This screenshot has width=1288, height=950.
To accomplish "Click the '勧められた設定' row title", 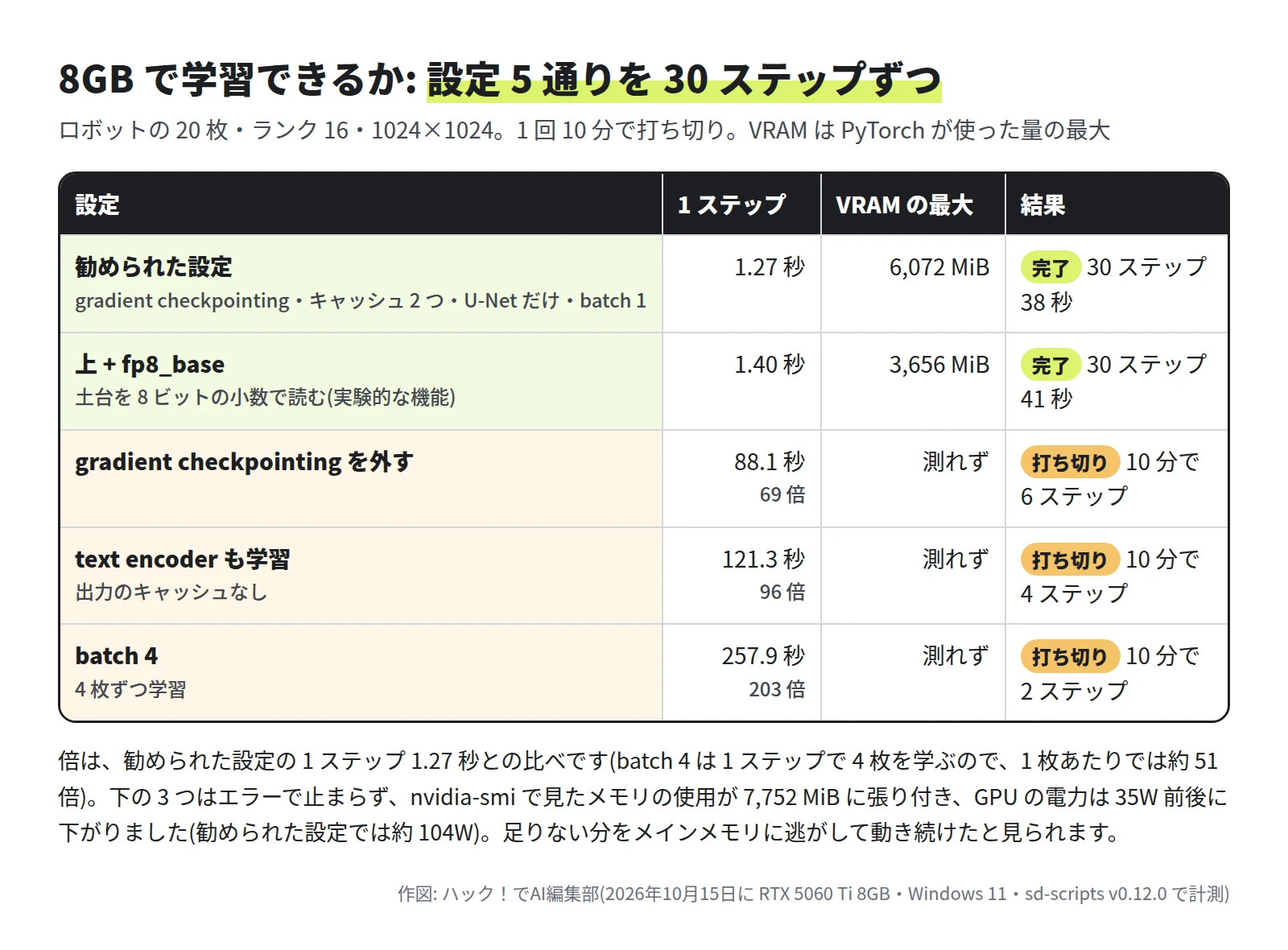I will tap(154, 266).
